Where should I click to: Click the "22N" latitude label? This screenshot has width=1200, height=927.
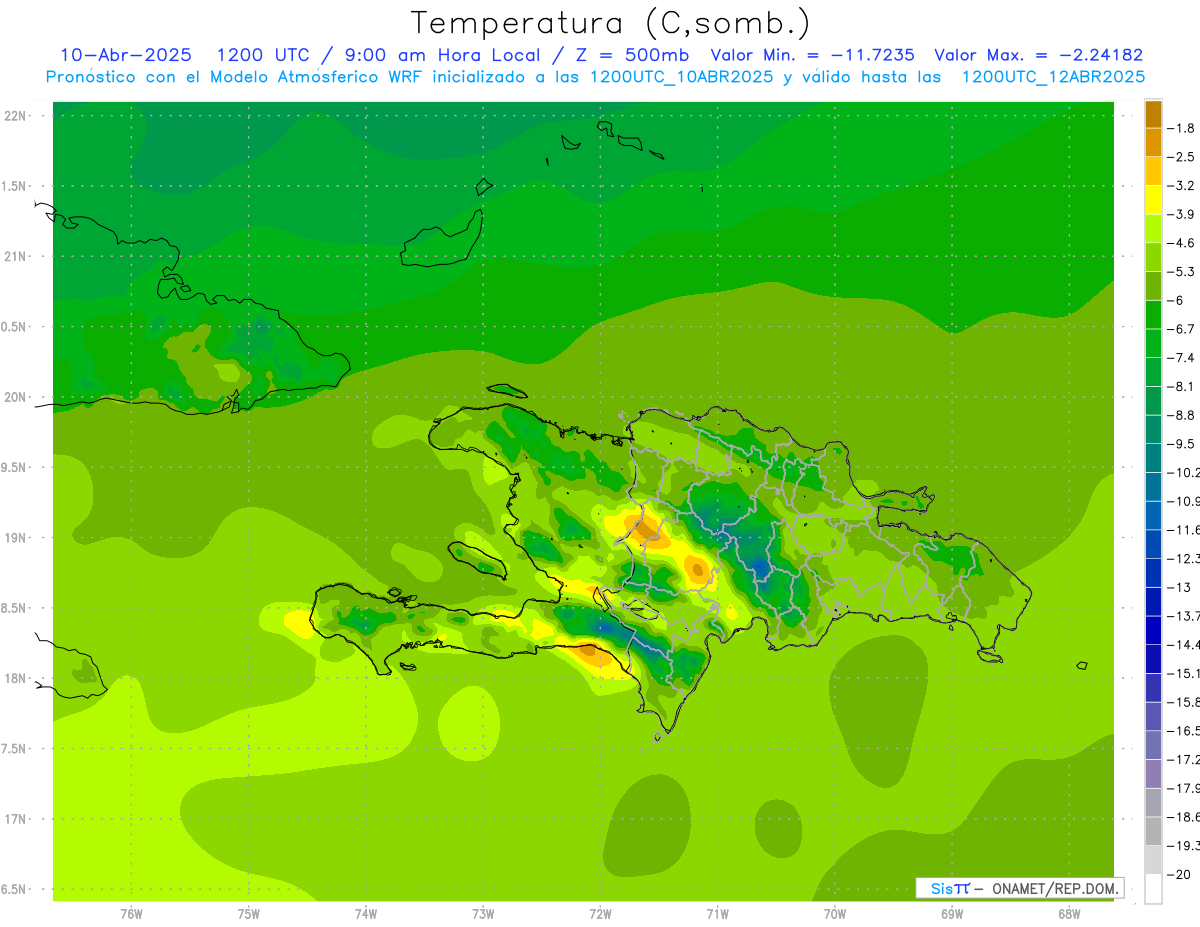pyautogui.click(x=15, y=115)
